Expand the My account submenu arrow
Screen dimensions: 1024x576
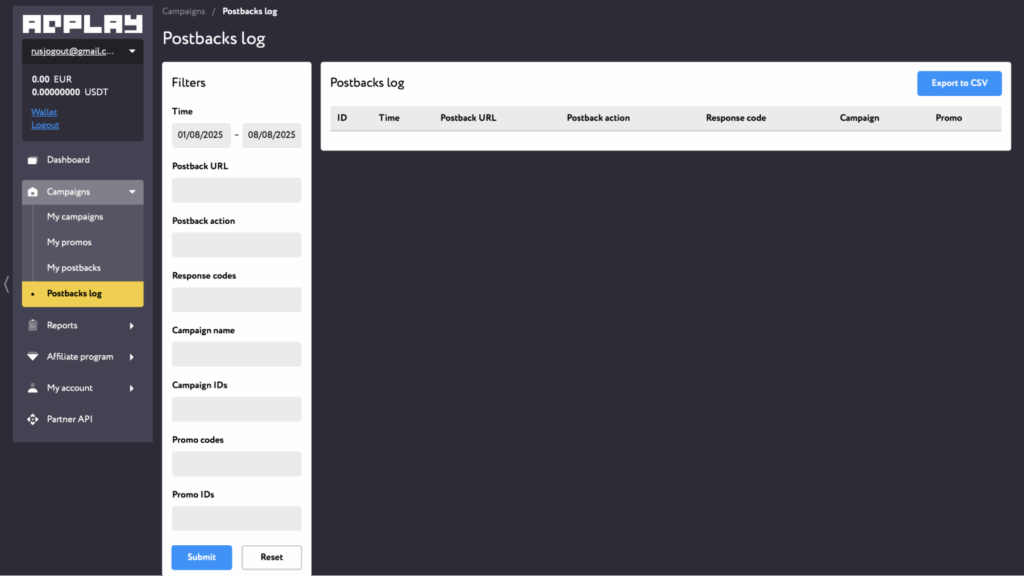[x=132, y=388]
